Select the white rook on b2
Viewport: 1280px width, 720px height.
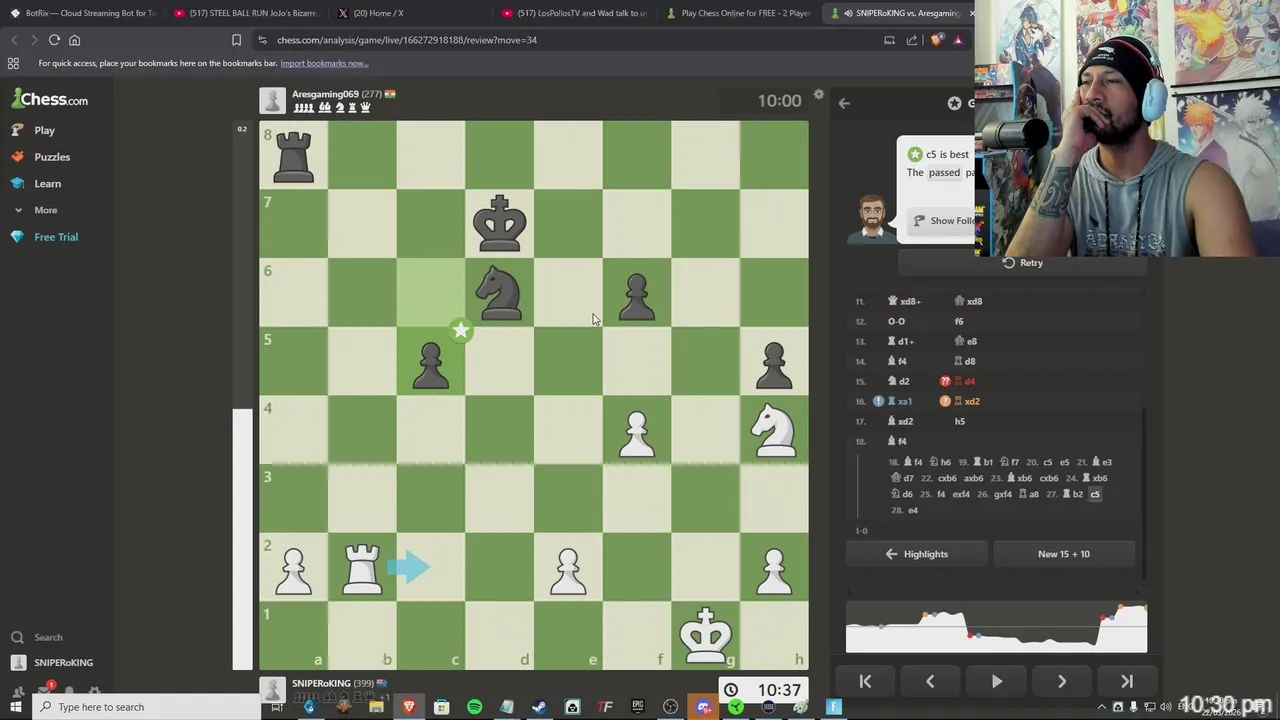coord(362,567)
